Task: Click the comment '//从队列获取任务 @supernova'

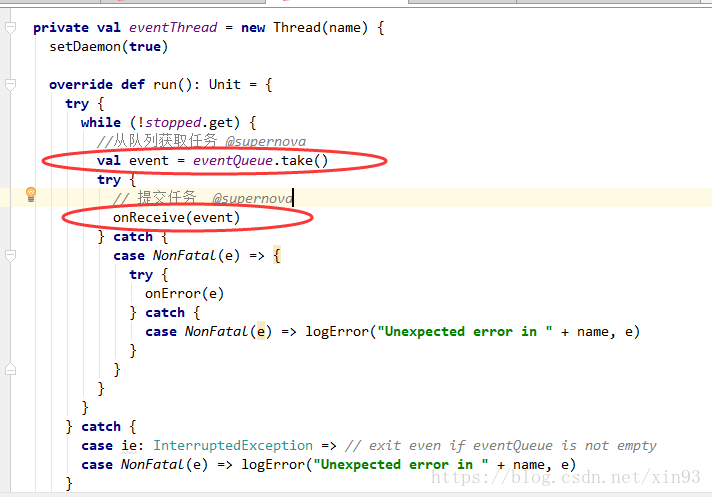Action: point(201,141)
